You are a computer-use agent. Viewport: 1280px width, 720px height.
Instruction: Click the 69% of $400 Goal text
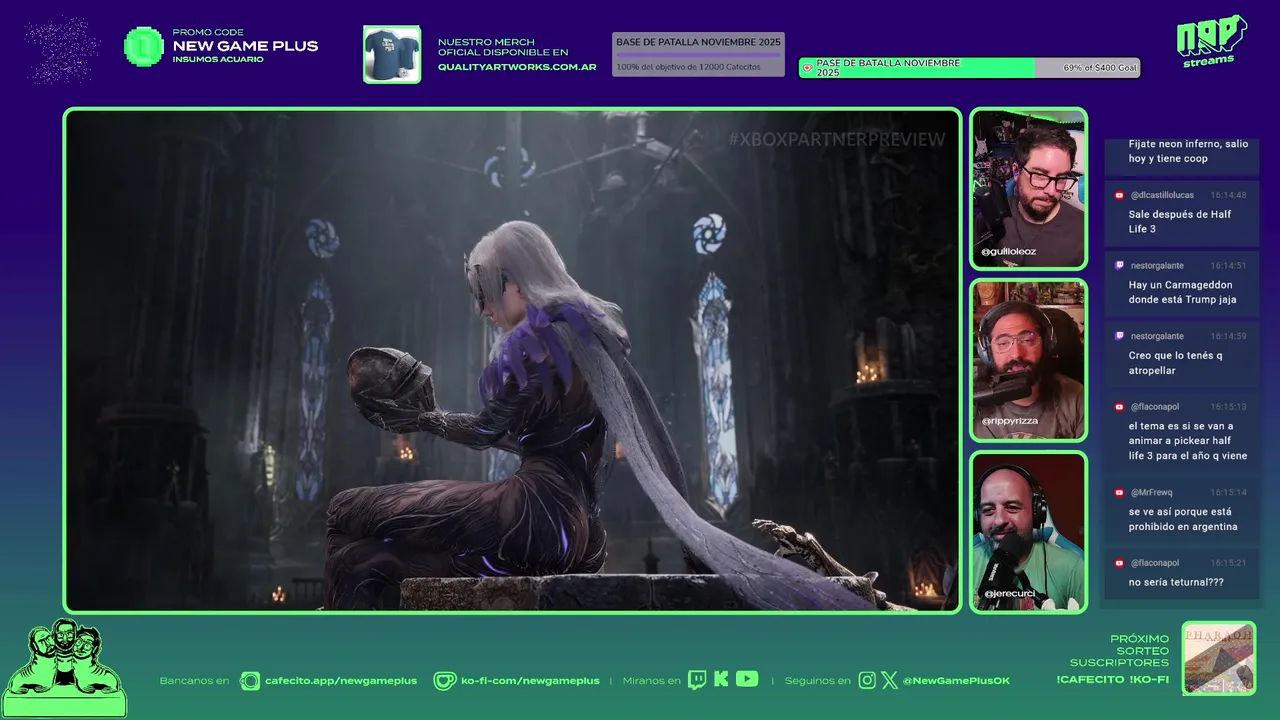(x=1100, y=68)
